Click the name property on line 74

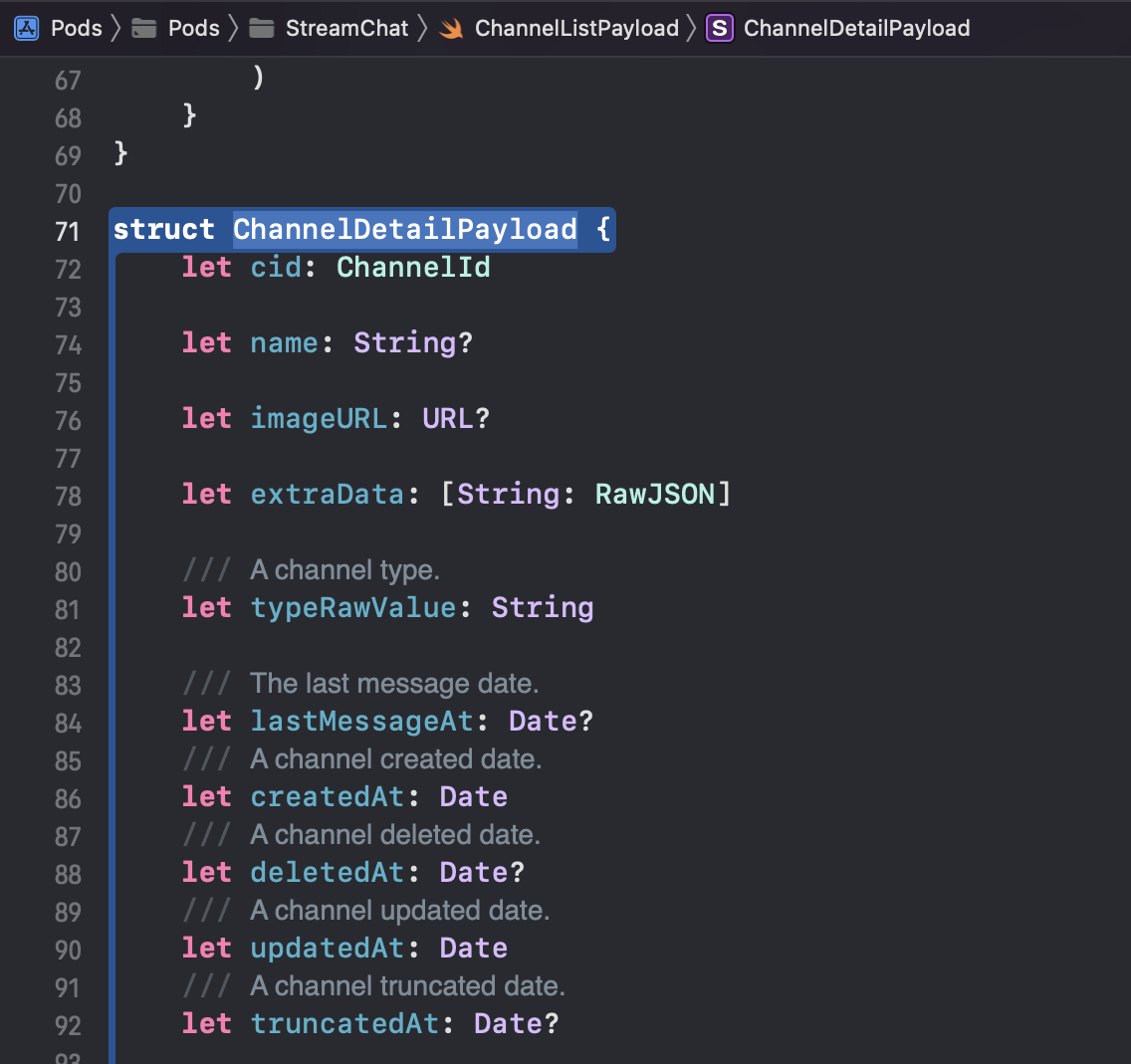pos(284,343)
